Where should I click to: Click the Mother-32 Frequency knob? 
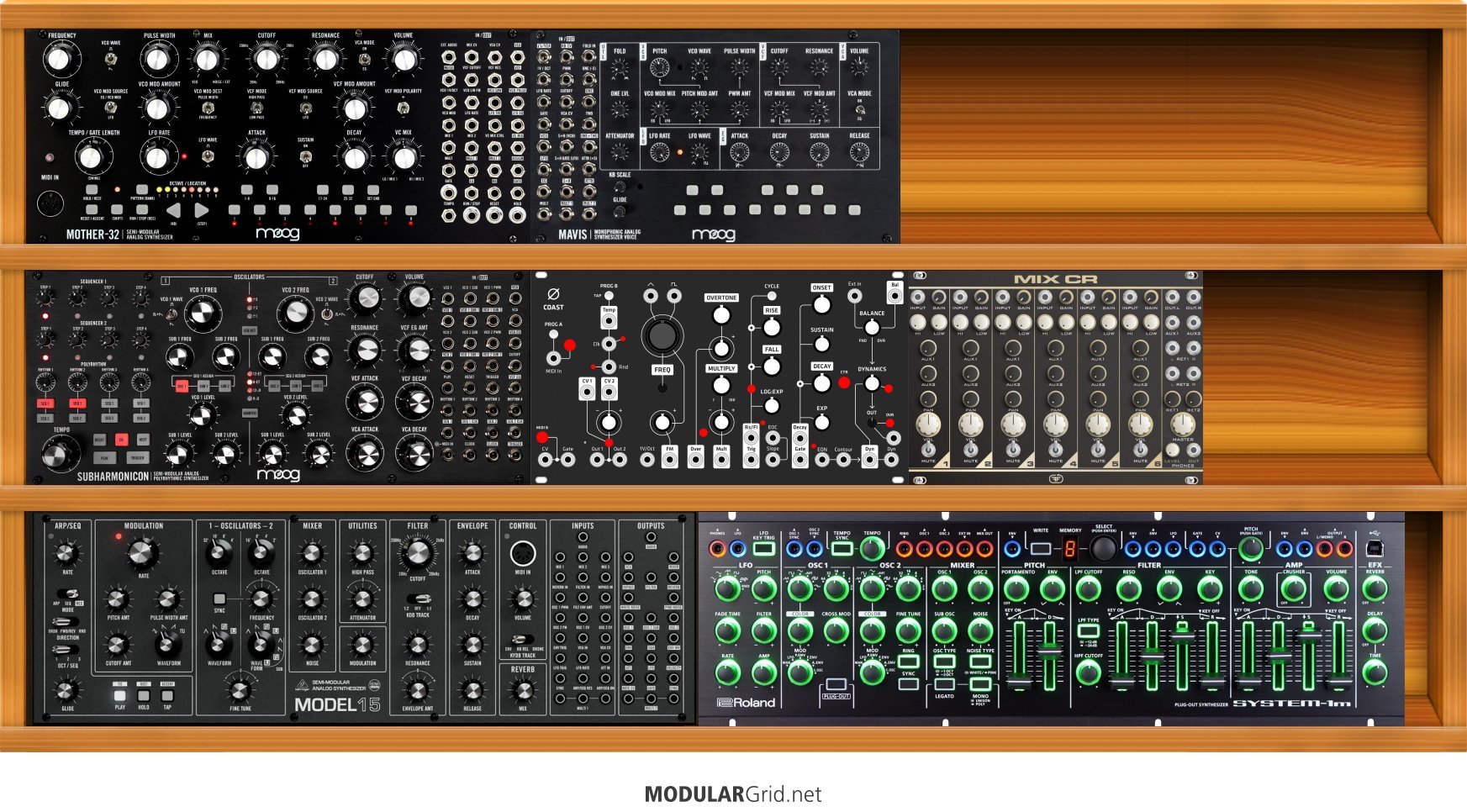[x=58, y=59]
